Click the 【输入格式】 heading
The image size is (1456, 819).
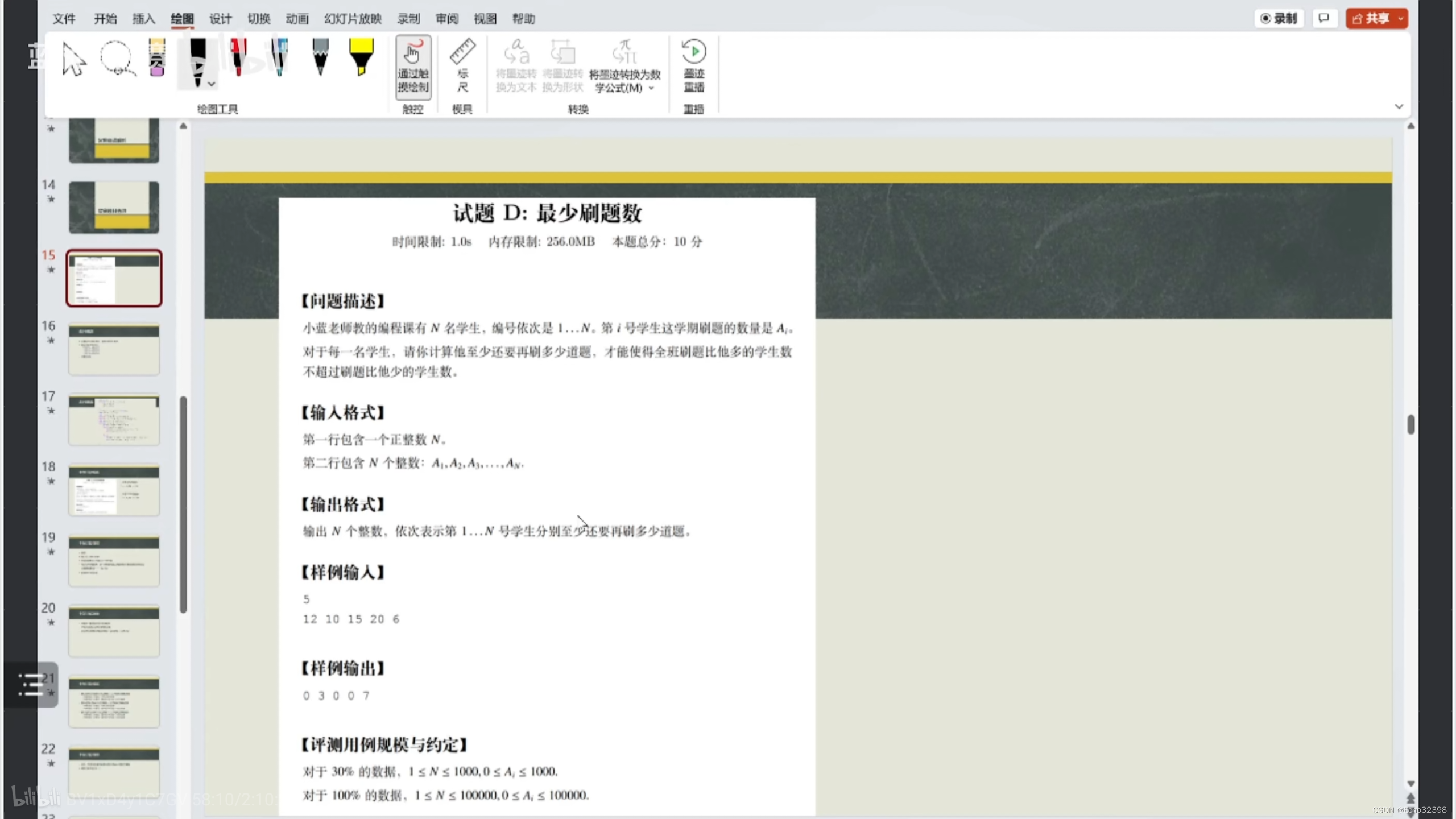(343, 413)
